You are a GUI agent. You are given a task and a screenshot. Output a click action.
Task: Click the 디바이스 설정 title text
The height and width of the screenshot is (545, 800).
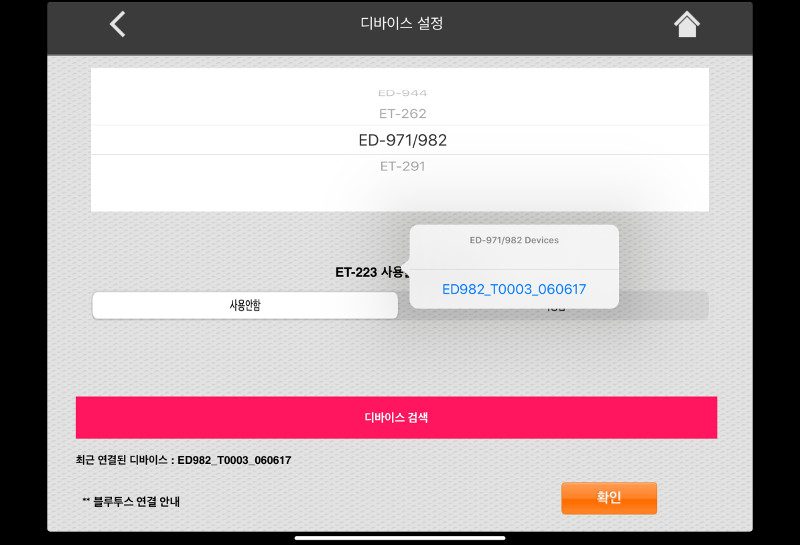click(402, 23)
